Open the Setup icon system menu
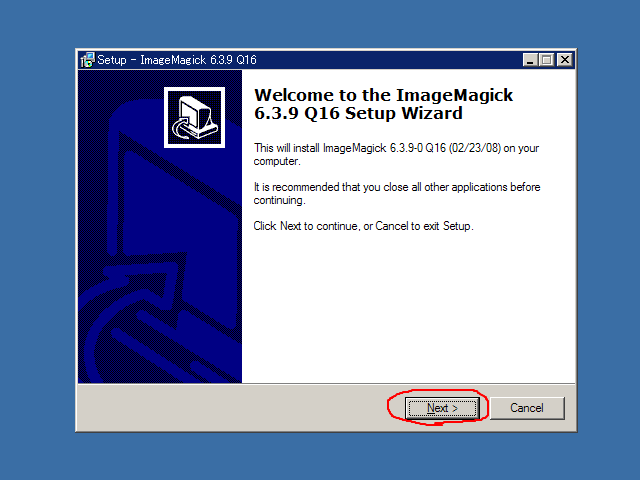 pos(87,60)
